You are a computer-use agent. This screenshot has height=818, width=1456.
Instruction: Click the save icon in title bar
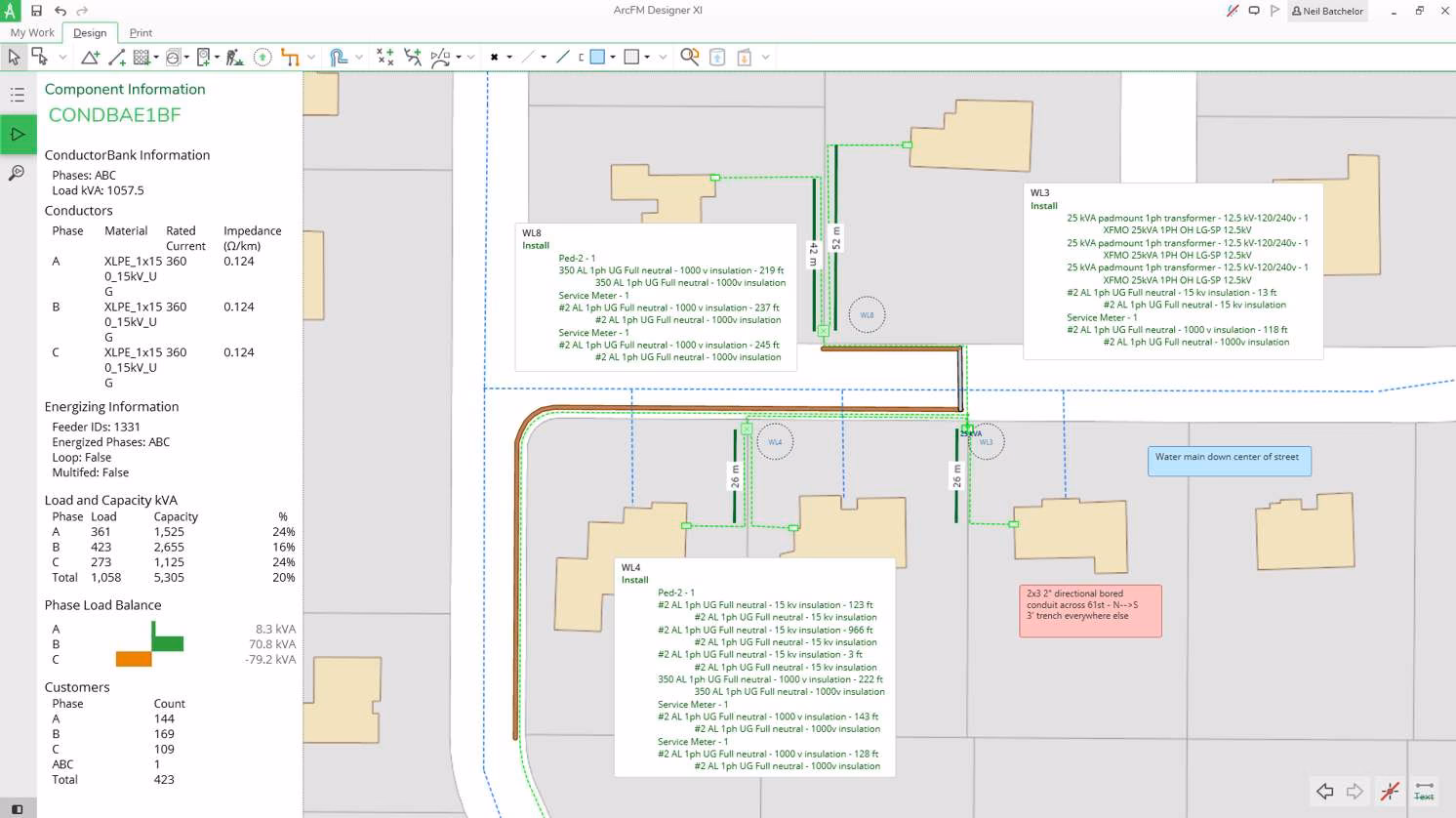(36, 11)
